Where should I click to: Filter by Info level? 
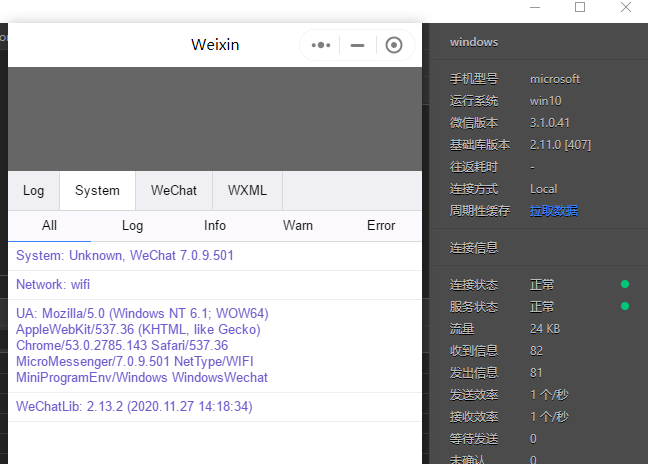click(215, 226)
